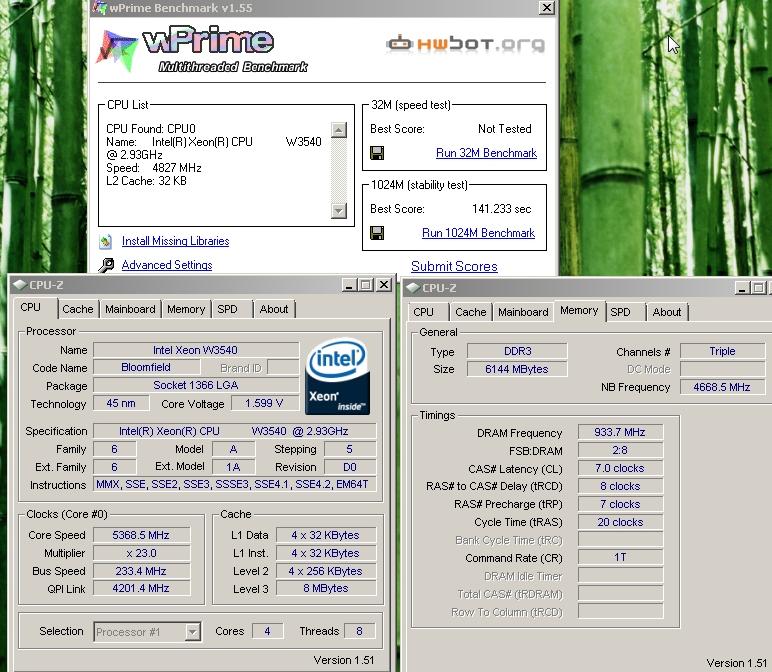Click the memory Type DDR3 field
Viewport: 772px width, 672px height.
pyautogui.click(x=517, y=351)
